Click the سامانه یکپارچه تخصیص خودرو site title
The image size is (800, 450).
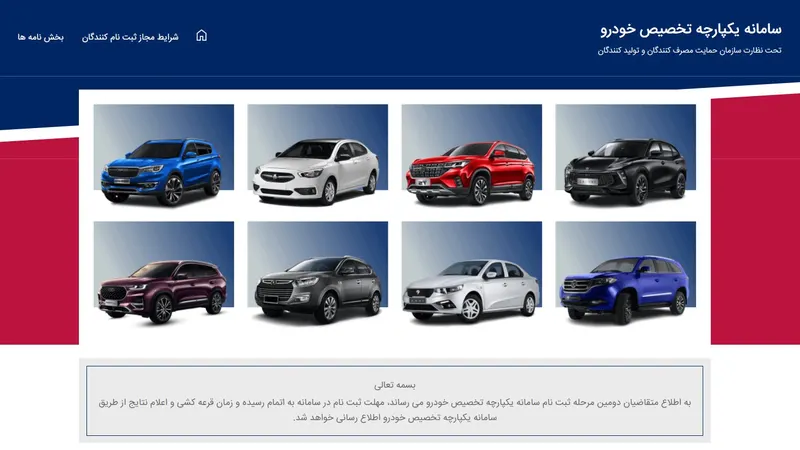coord(691,30)
